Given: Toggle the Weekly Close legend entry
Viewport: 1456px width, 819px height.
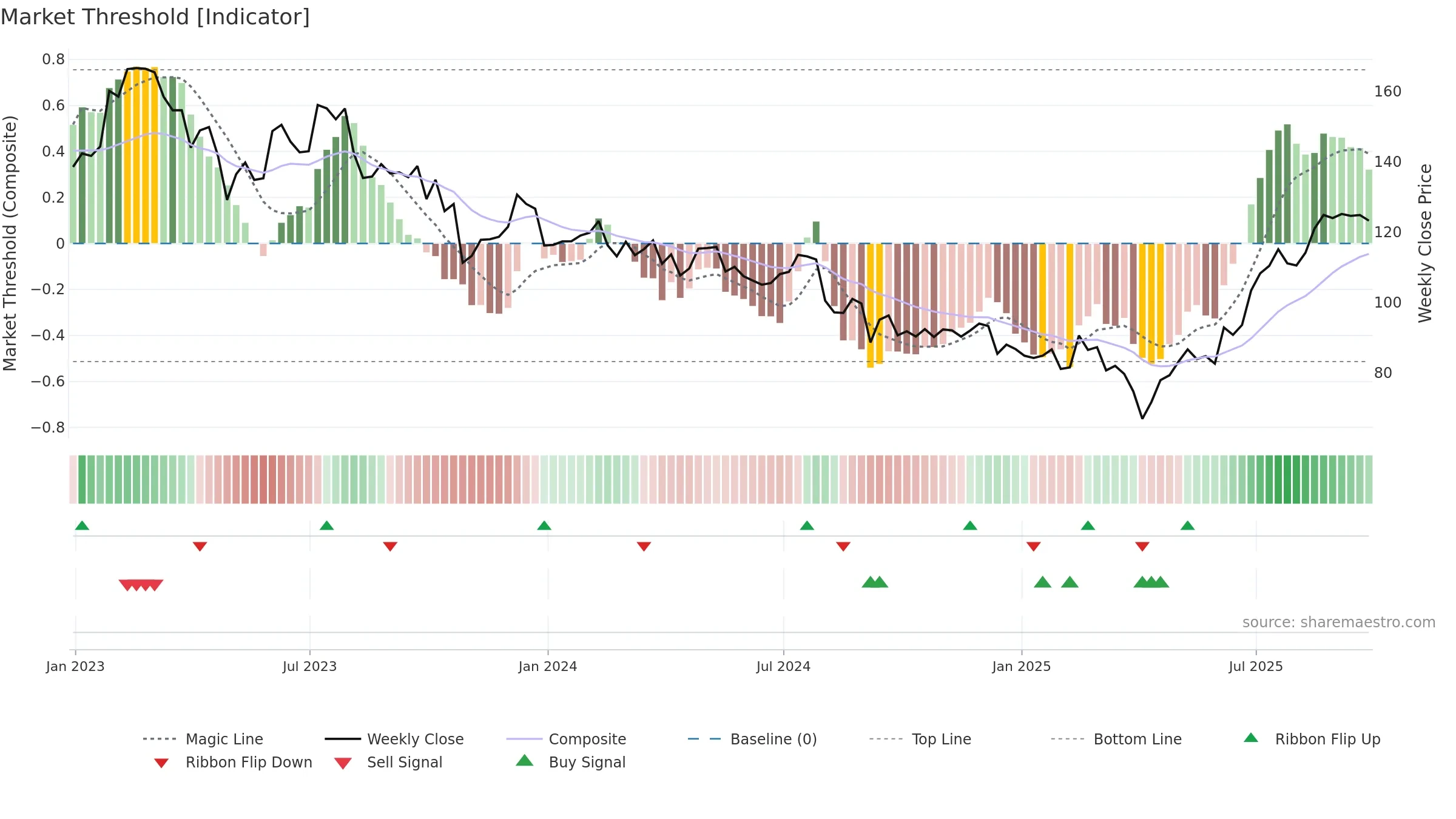Looking at the screenshot, I should tap(394, 739).
